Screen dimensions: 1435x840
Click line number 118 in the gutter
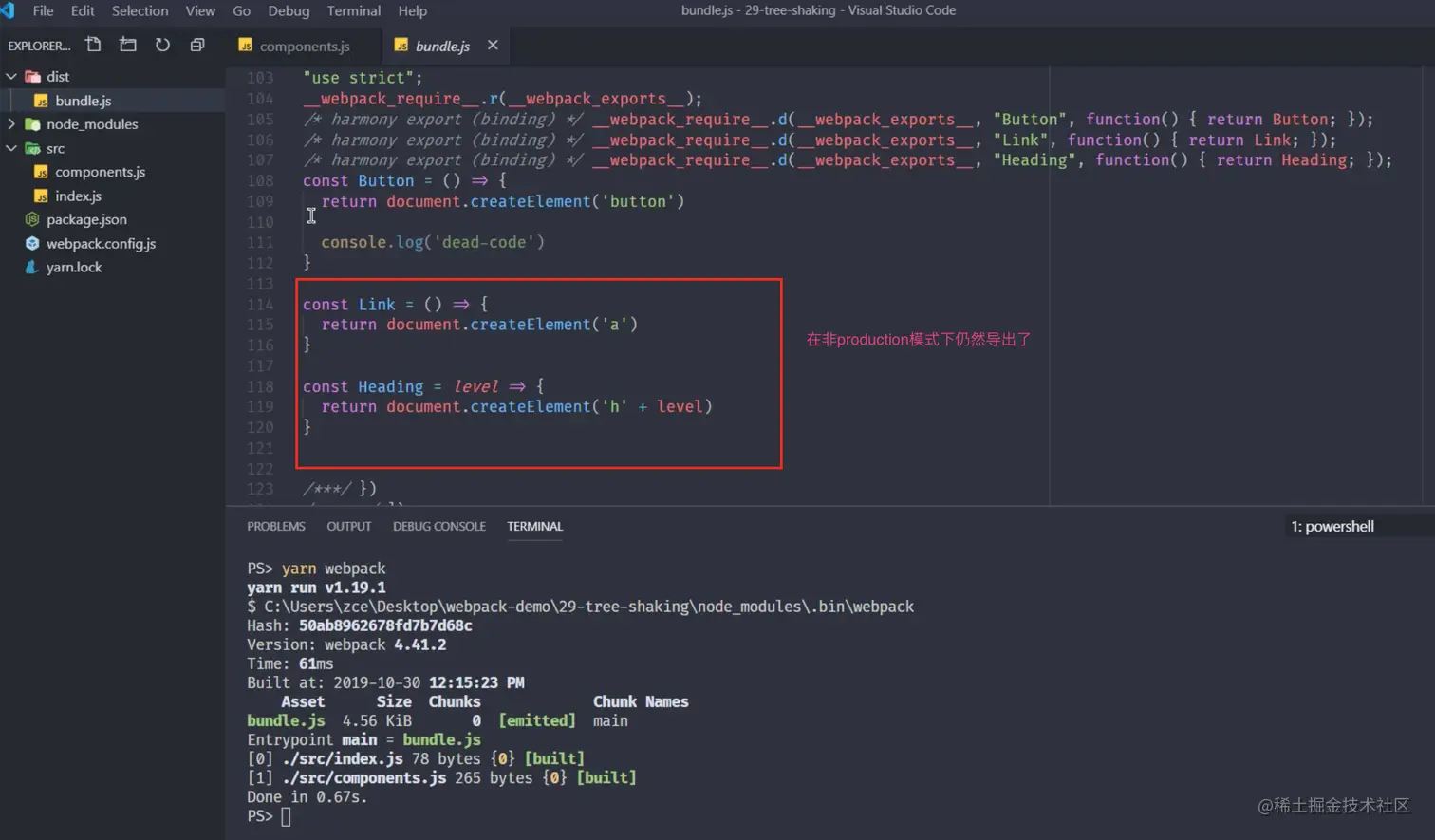[260, 386]
